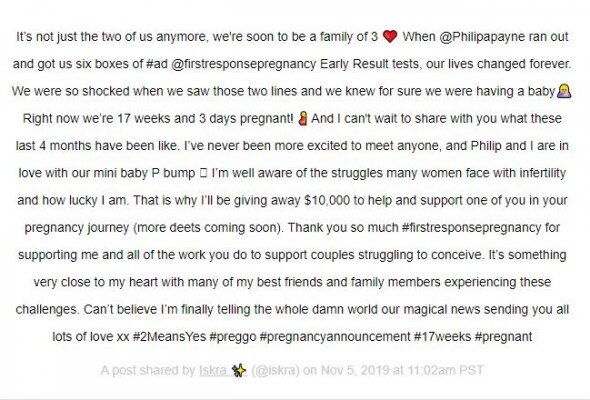Screen dimensions: 590x400
Task: Click the pregnant woman emoji
Action: click(303, 118)
